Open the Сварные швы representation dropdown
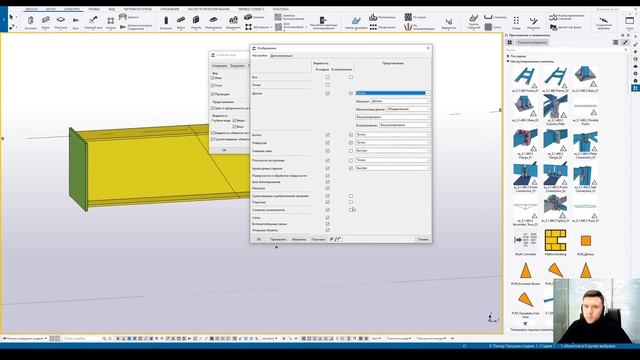Viewport: 640px width, 360px height. tap(392, 151)
